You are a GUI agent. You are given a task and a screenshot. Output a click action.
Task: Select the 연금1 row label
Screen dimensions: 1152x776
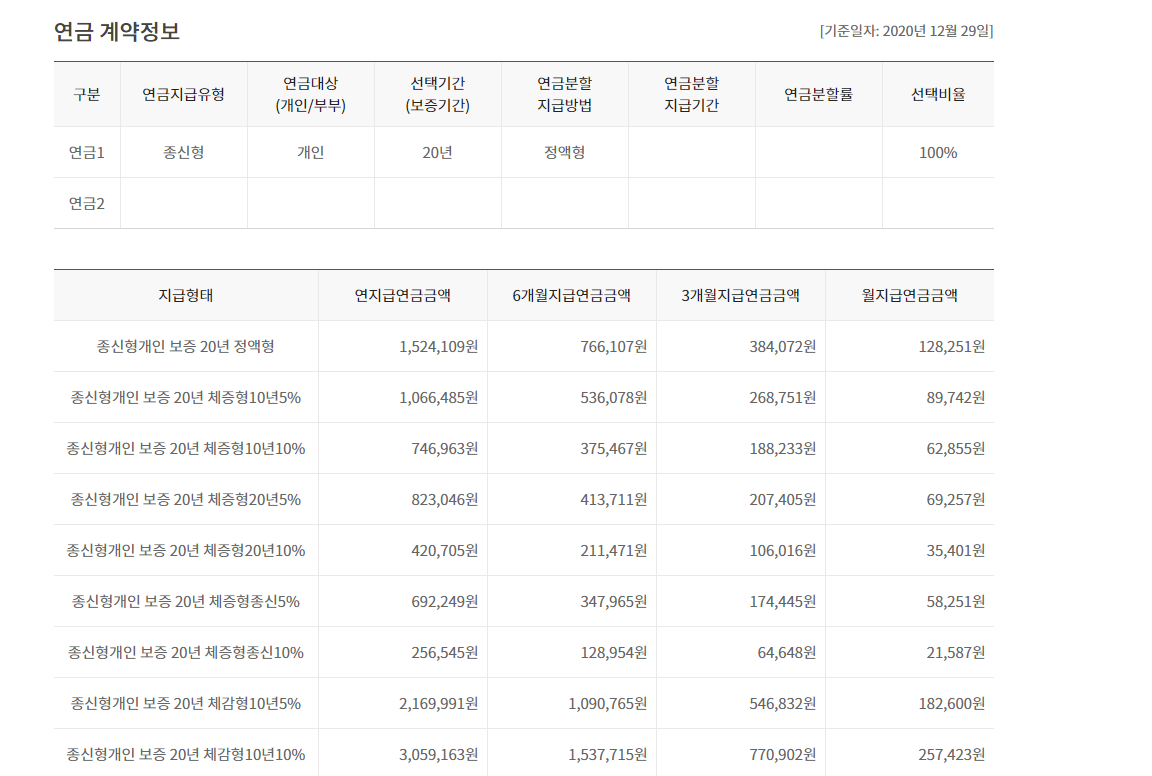87,153
